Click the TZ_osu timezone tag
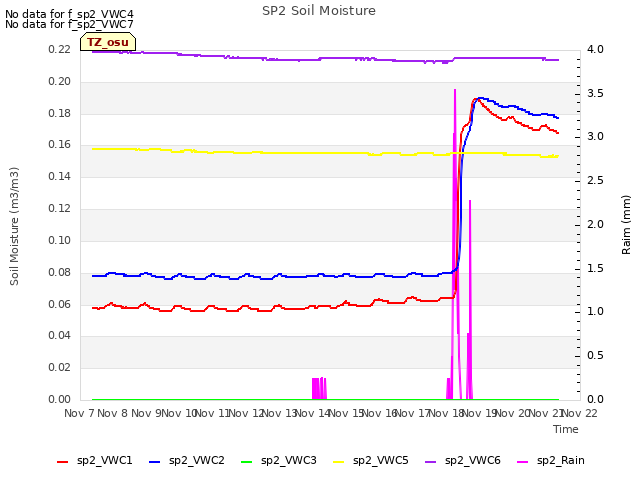The height and width of the screenshot is (480, 640). 108,42
